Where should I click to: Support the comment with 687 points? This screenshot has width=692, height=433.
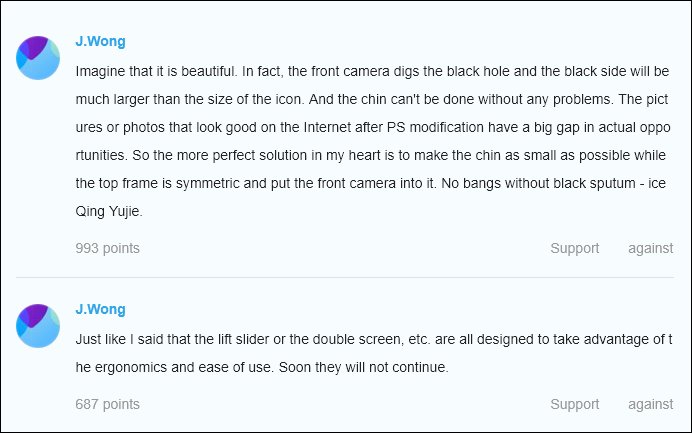575,404
